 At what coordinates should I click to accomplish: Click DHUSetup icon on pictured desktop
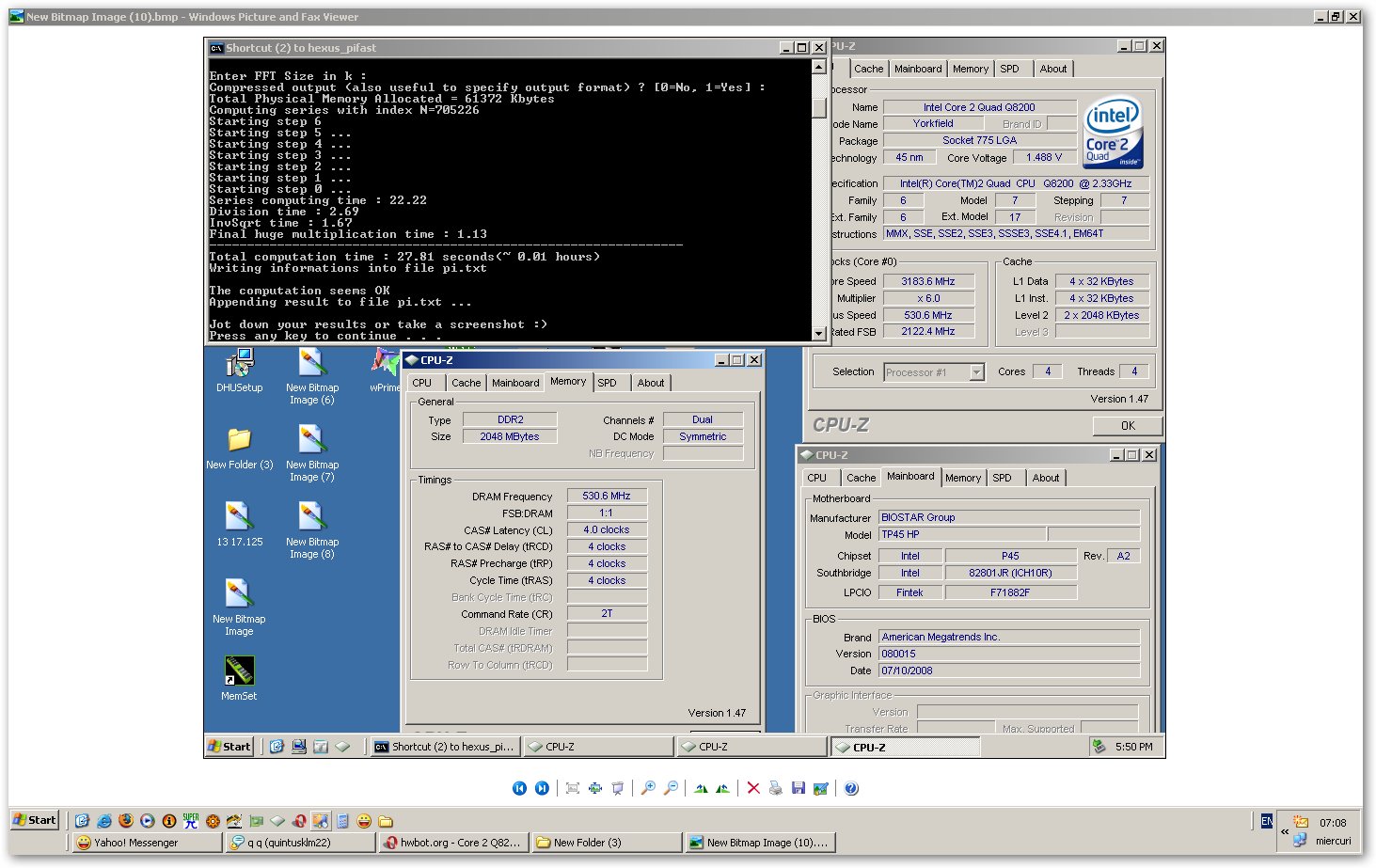tap(240, 371)
